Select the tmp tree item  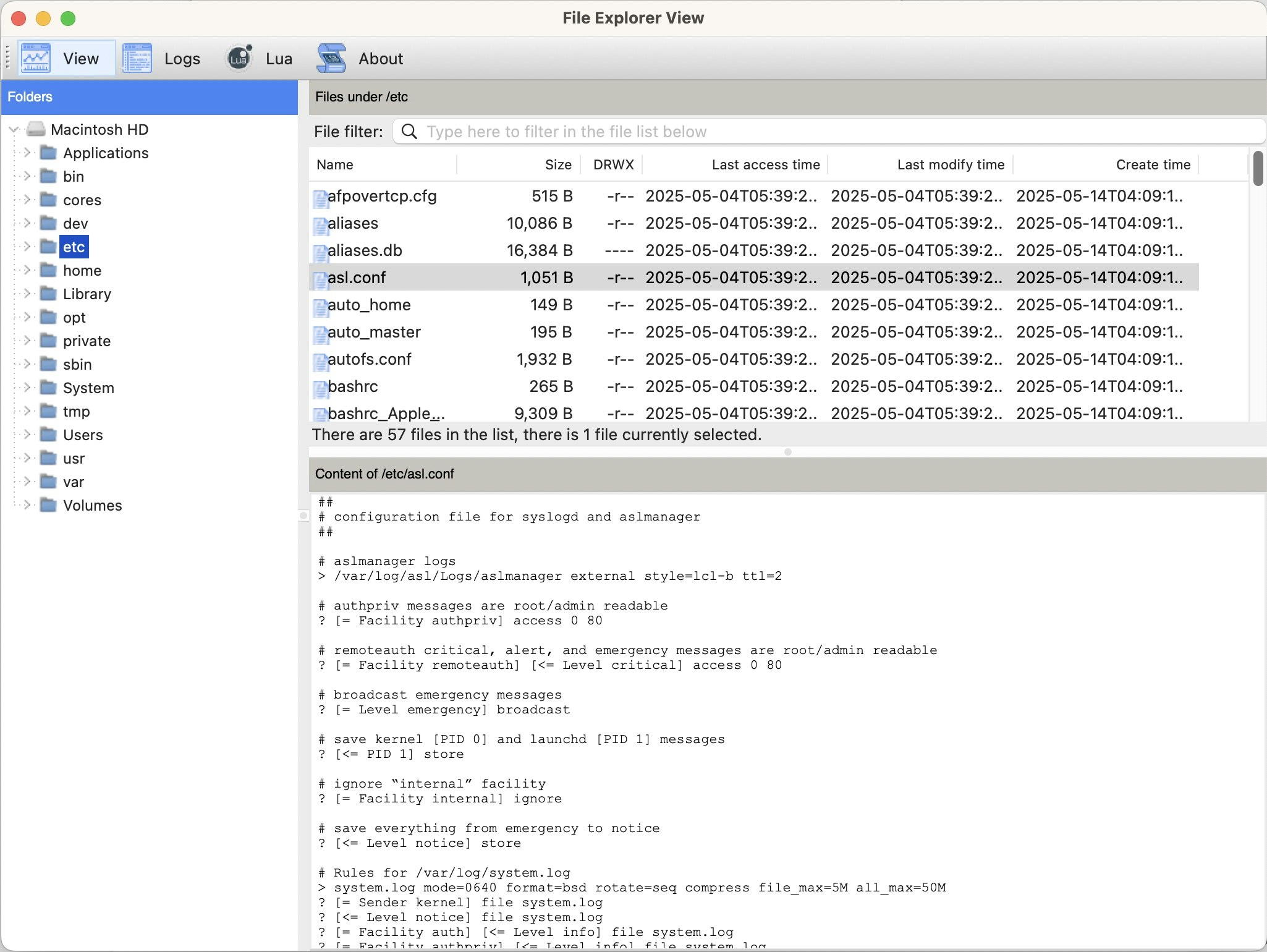76,411
